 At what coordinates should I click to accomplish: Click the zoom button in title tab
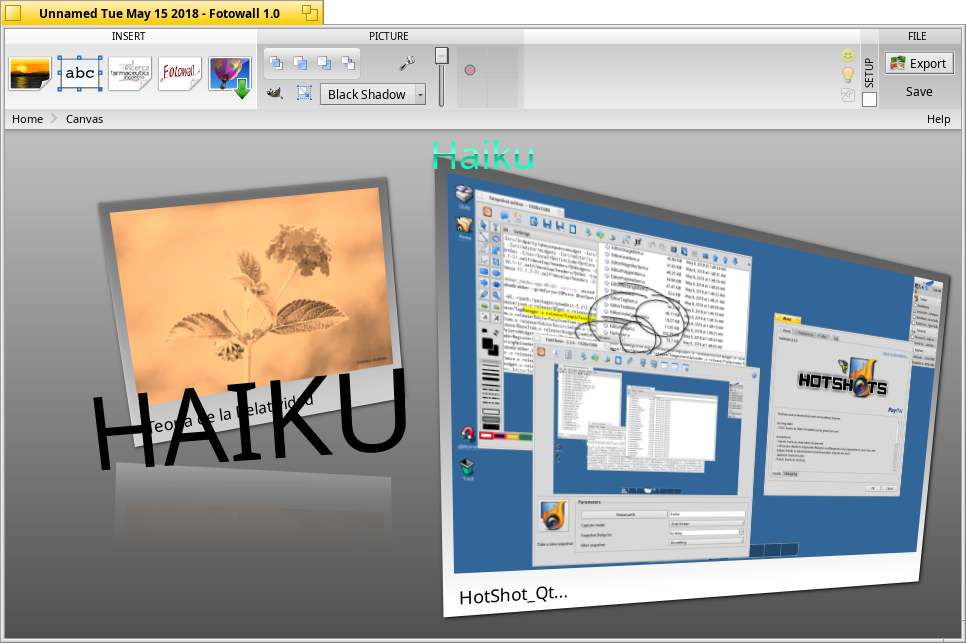point(310,13)
